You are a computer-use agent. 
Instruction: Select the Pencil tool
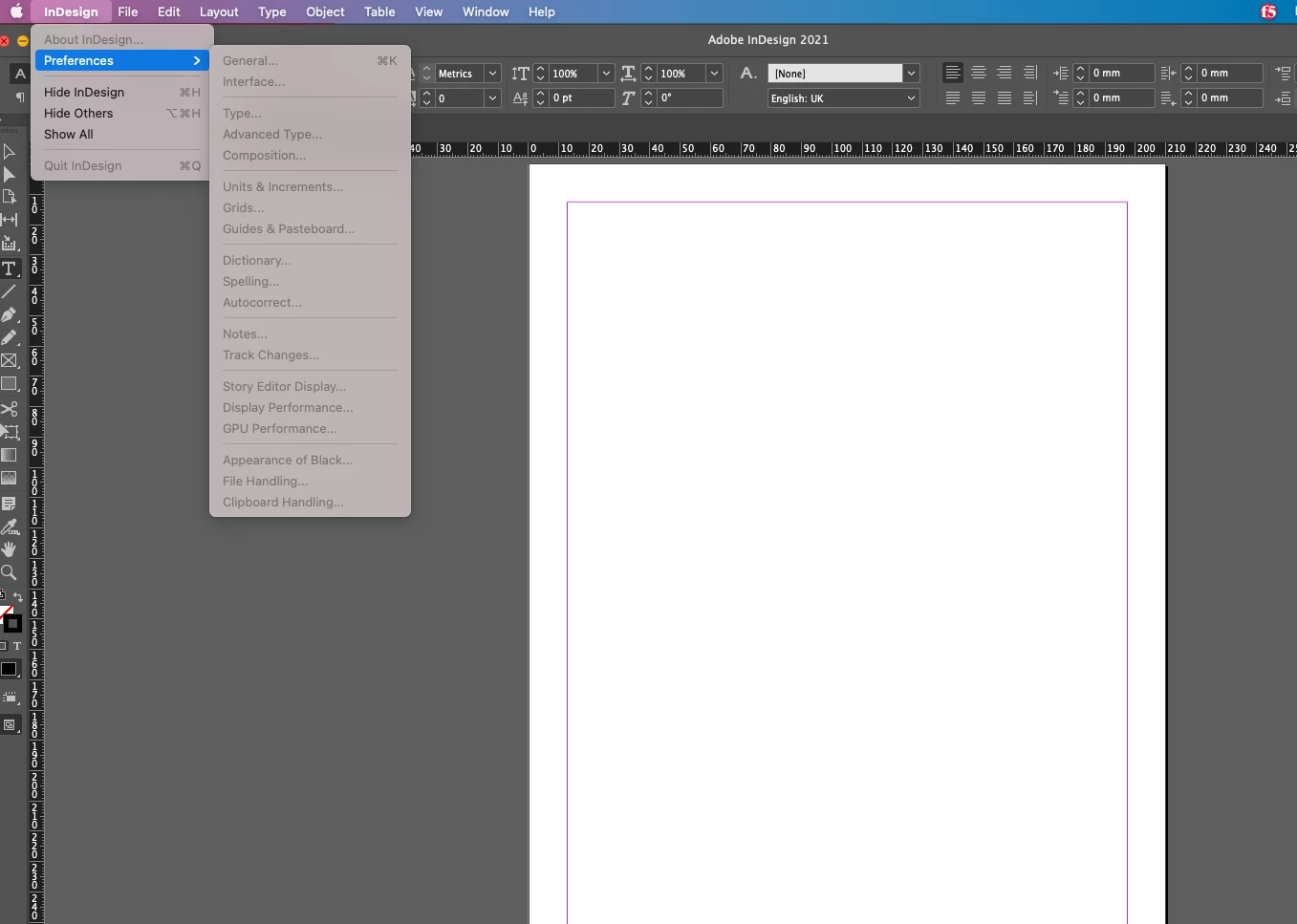(9, 337)
